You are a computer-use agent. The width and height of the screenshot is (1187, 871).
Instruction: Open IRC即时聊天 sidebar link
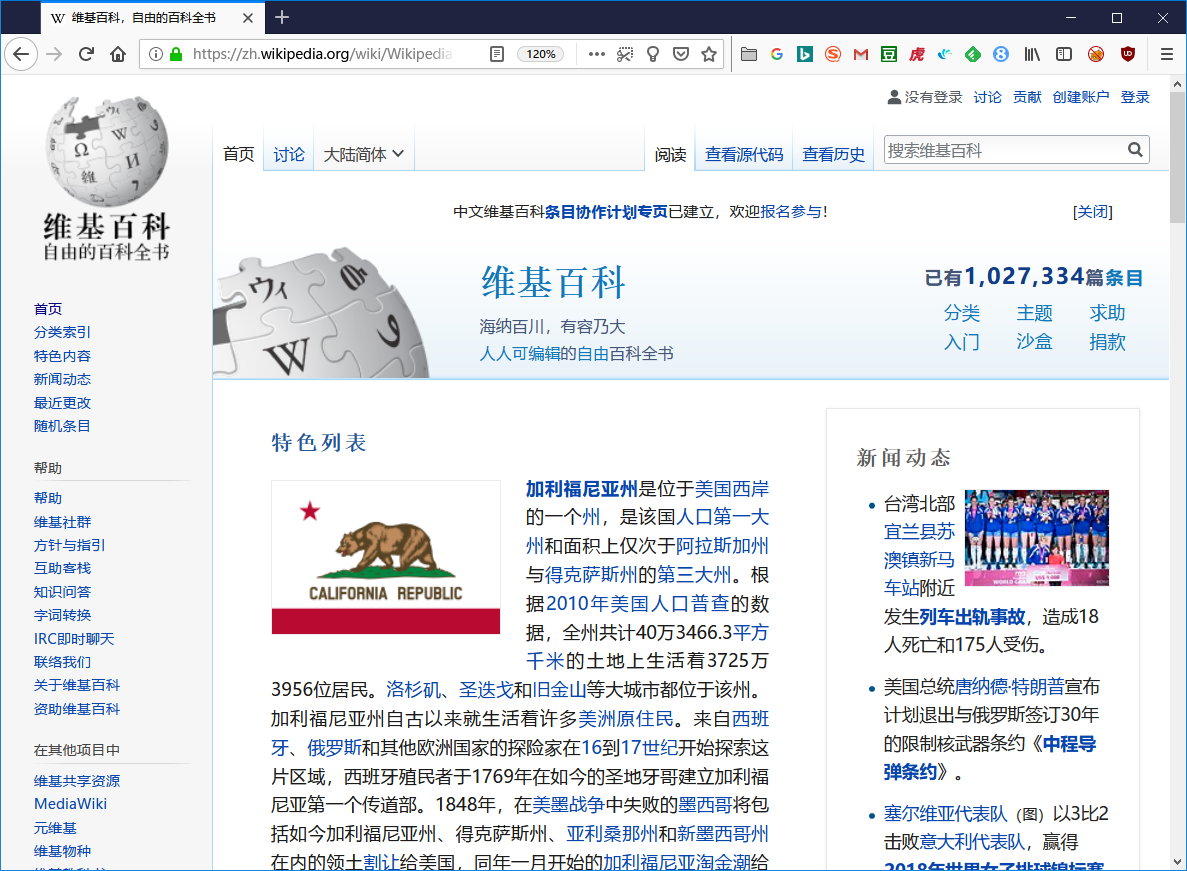[x=74, y=639]
